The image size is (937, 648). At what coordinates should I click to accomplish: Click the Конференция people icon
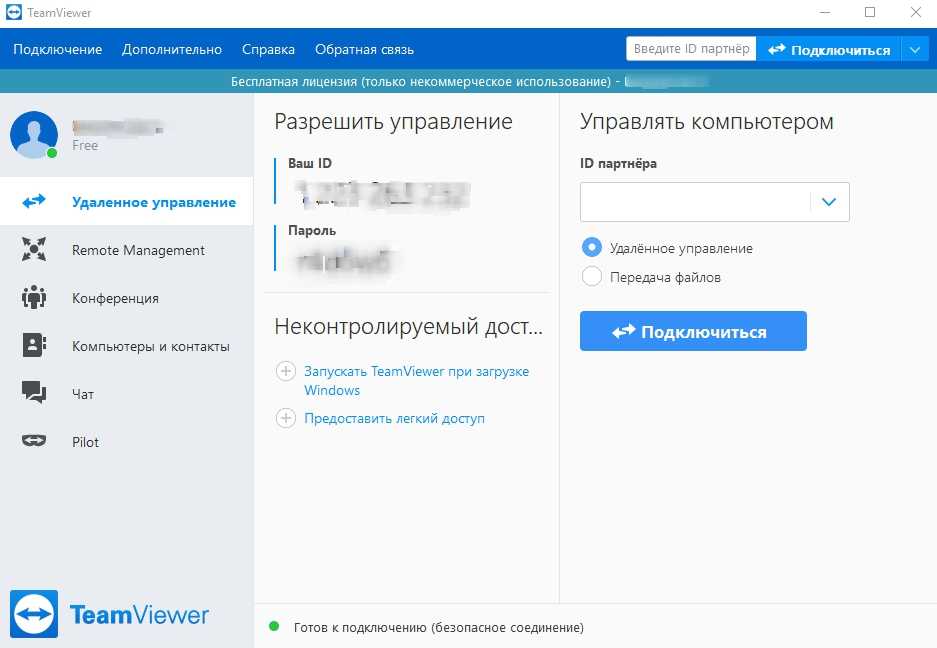34,298
